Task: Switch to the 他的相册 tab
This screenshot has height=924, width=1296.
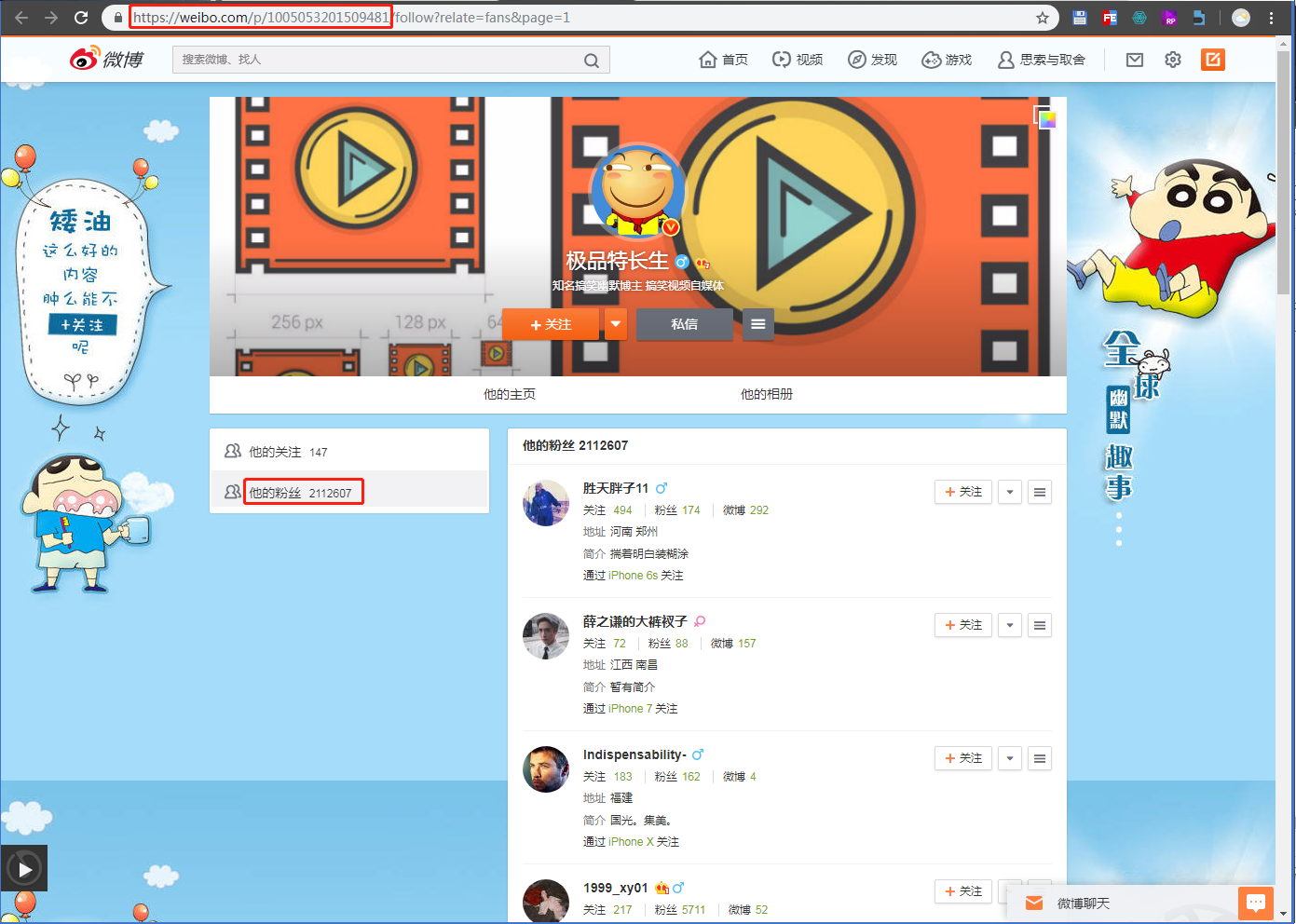Action: coord(767,394)
